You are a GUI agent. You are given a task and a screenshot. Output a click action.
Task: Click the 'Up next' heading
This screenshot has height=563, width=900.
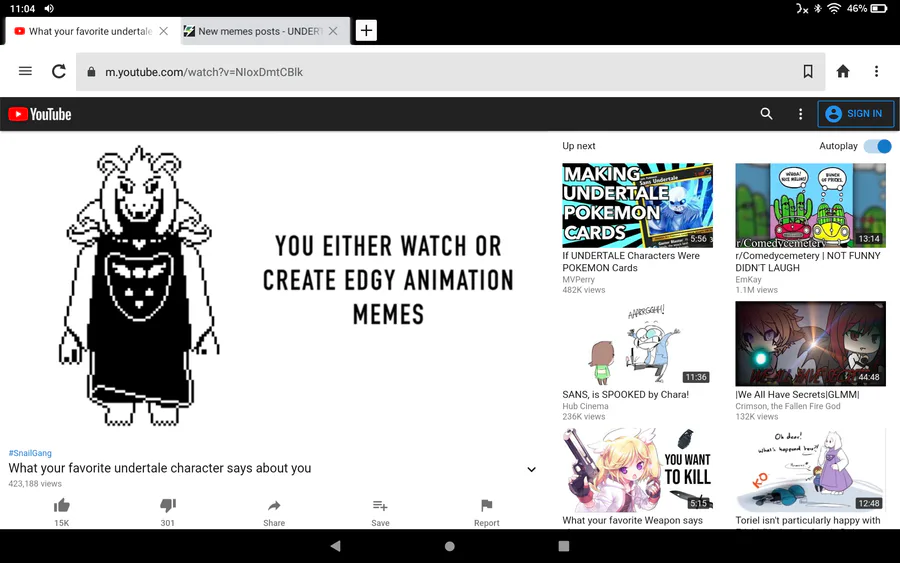tap(579, 146)
